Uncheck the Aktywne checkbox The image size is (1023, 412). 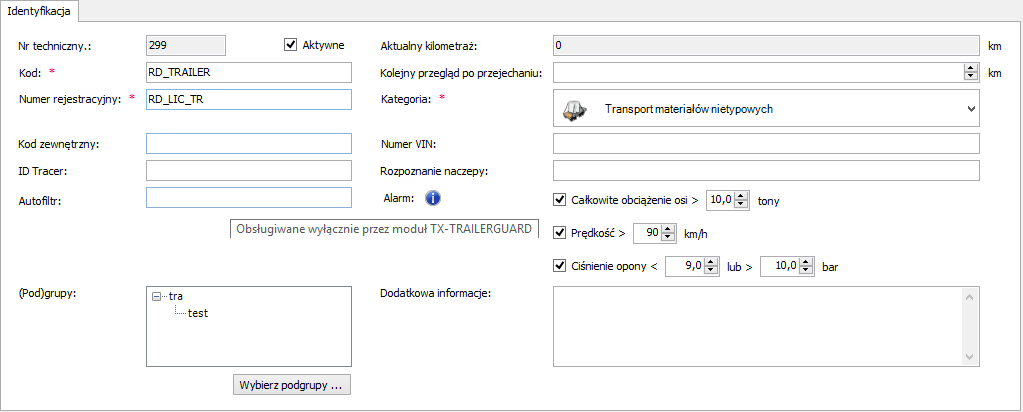click(x=291, y=44)
